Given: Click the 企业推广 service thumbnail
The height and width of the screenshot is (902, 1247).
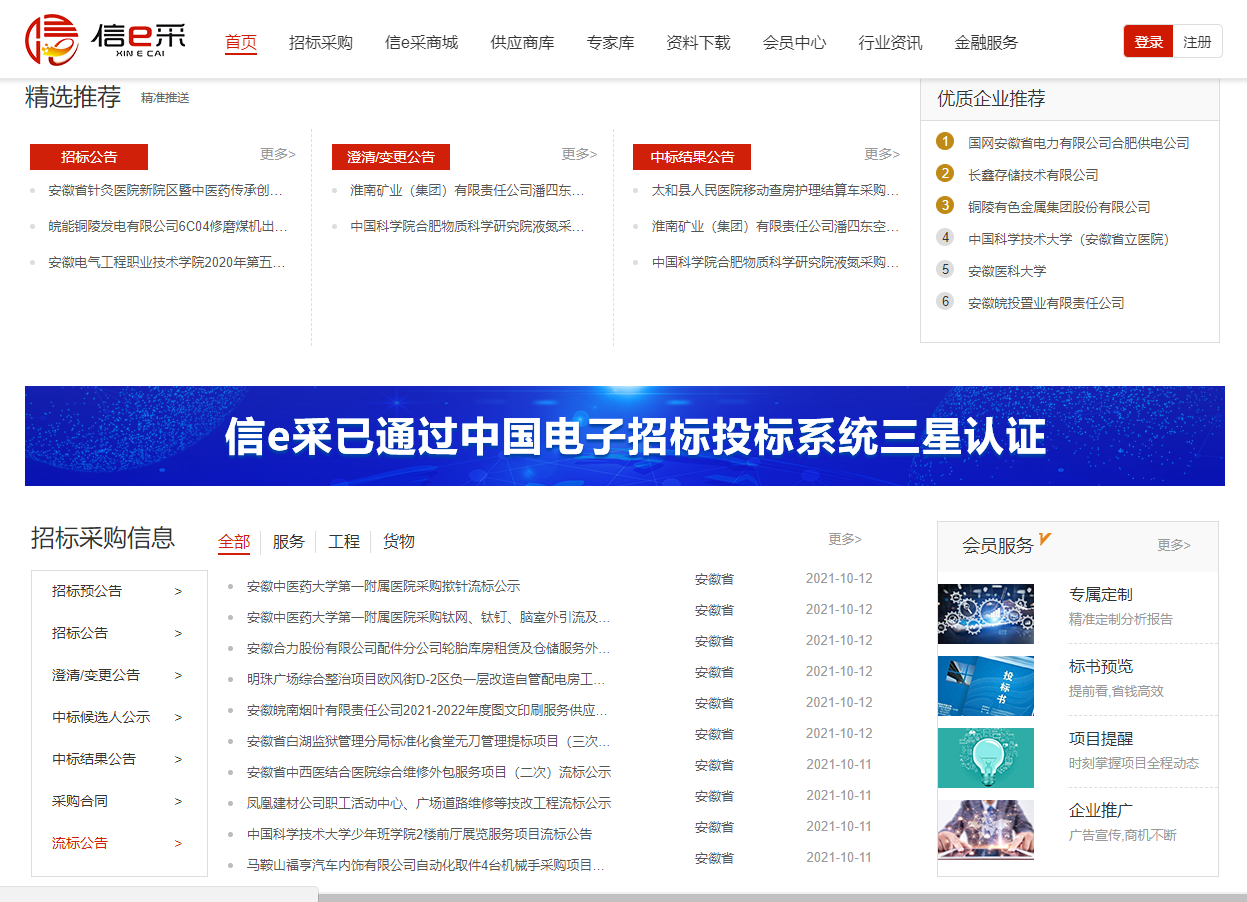Looking at the screenshot, I should tap(985, 829).
